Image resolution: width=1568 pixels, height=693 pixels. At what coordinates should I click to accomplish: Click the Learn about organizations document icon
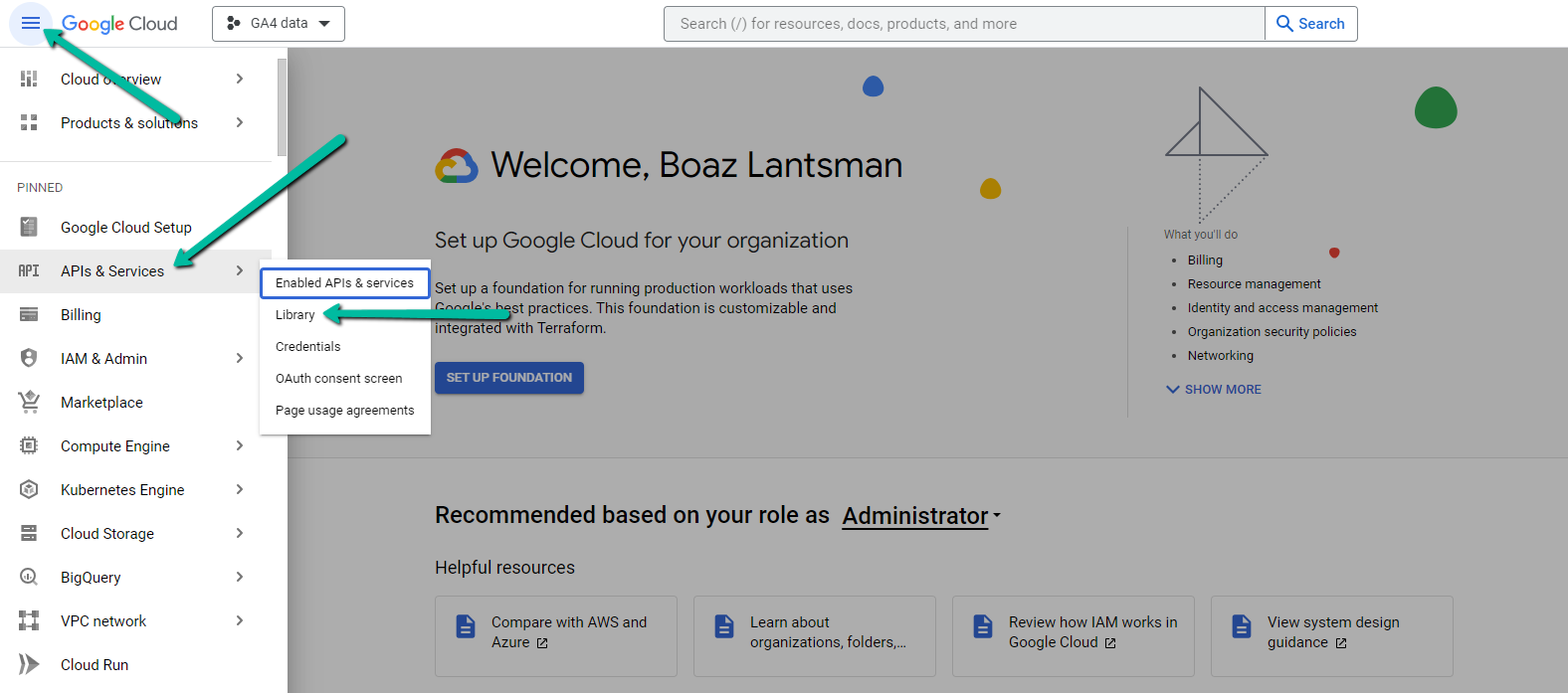(x=724, y=626)
